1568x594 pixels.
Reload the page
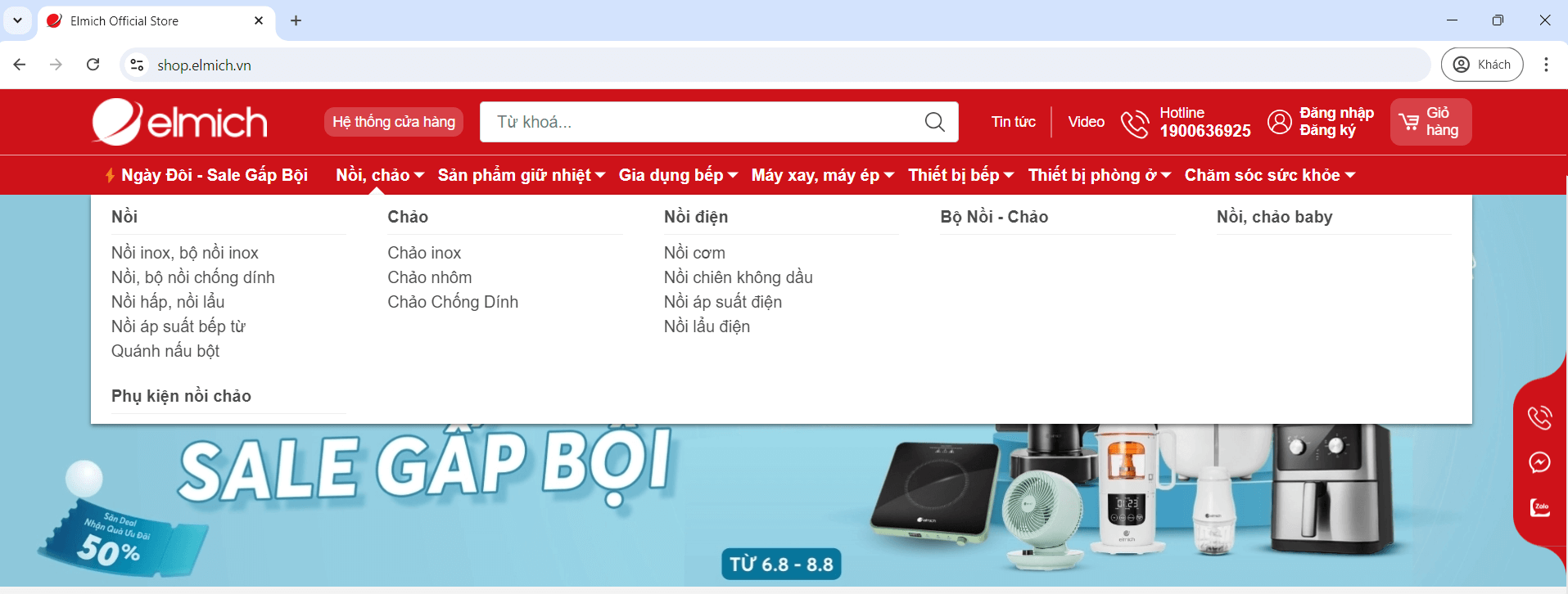pos(93,65)
